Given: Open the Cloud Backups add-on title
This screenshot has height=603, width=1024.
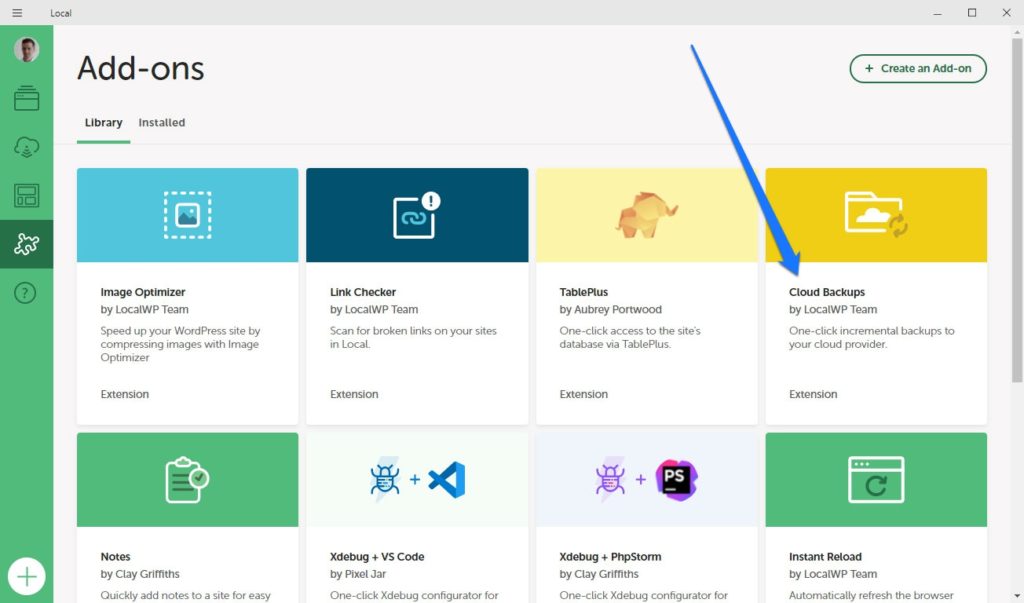Looking at the screenshot, I should (x=827, y=292).
